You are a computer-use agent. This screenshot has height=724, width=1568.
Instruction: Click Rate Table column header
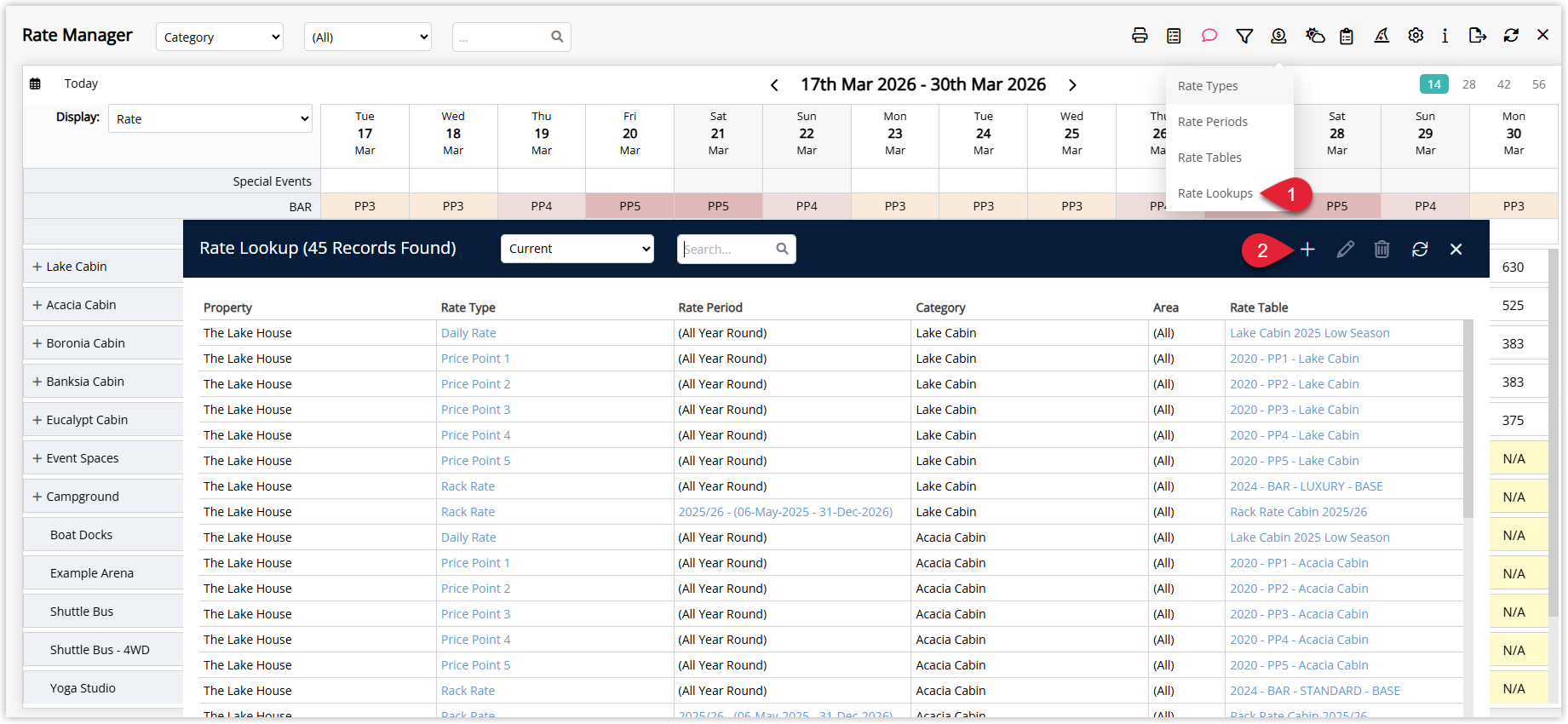click(x=1259, y=307)
